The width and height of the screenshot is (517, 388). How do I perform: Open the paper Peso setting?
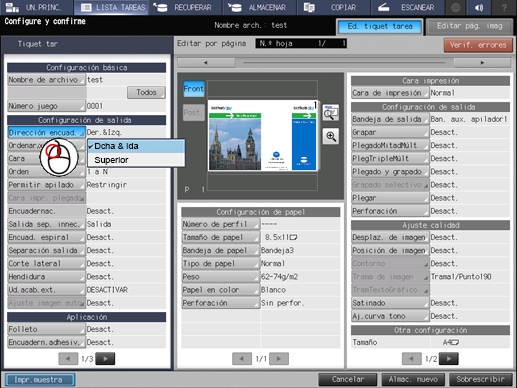(x=221, y=277)
